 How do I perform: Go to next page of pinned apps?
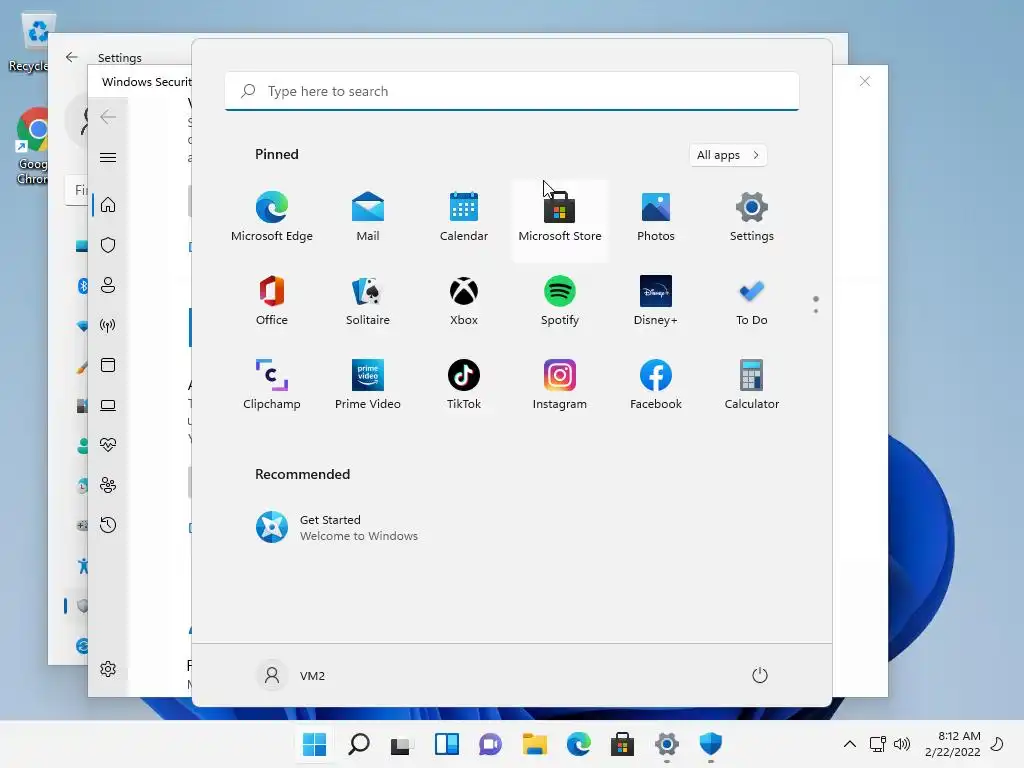(x=816, y=311)
